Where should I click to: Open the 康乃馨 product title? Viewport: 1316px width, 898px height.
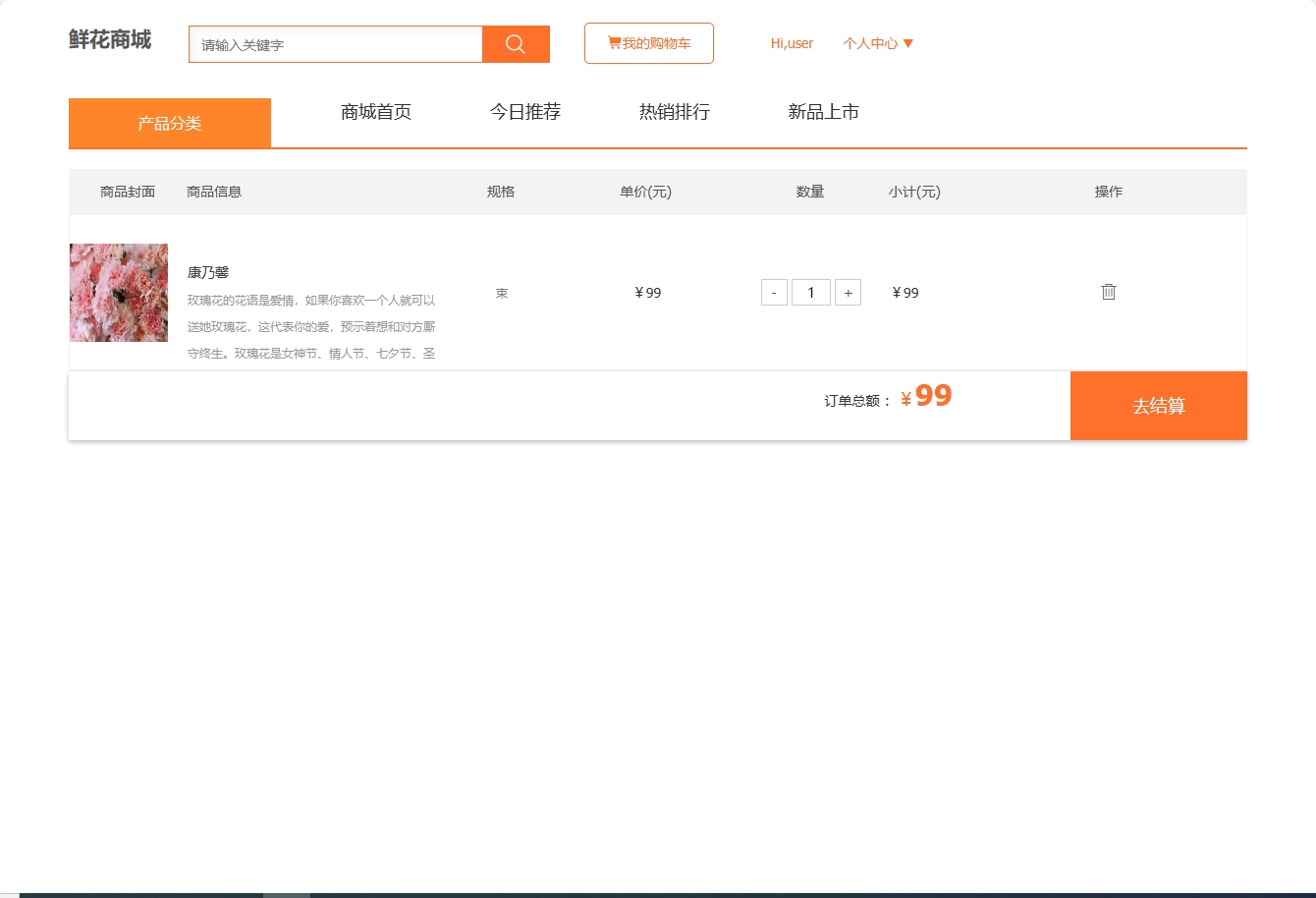point(208,272)
